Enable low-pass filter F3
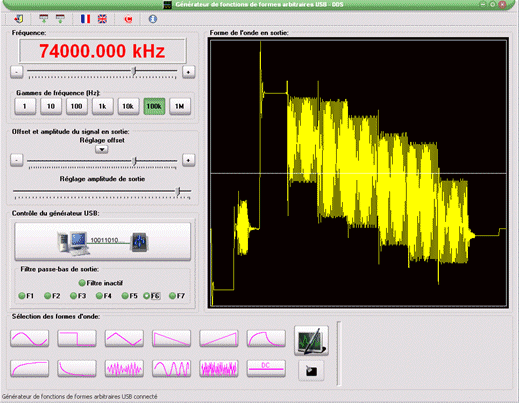Image resolution: width=520 pixels, height=404 pixels. tap(78, 296)
